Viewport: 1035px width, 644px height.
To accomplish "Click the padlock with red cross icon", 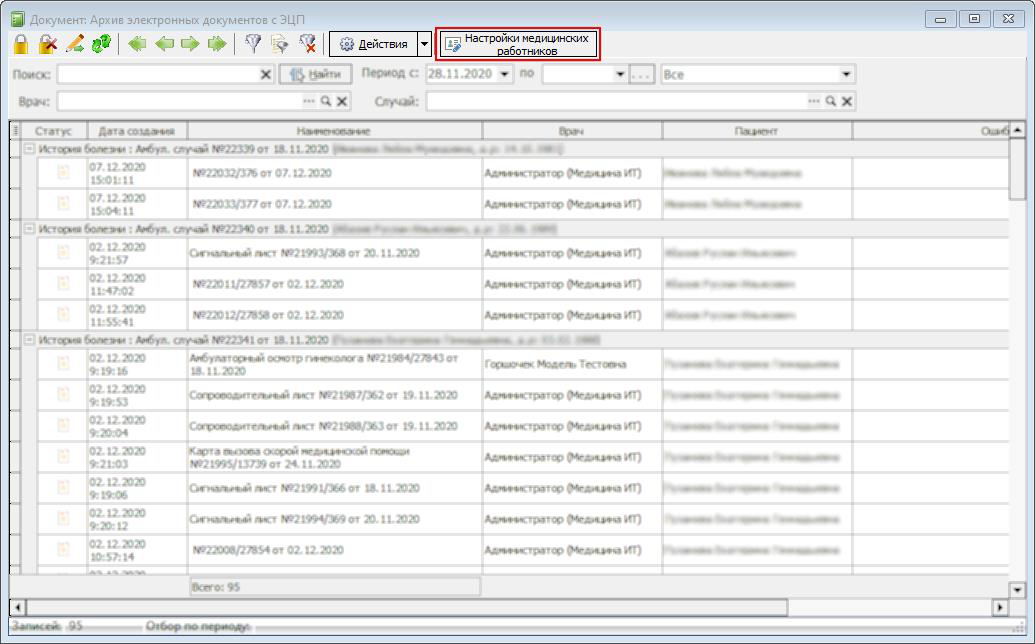I will tap(48, 44).
